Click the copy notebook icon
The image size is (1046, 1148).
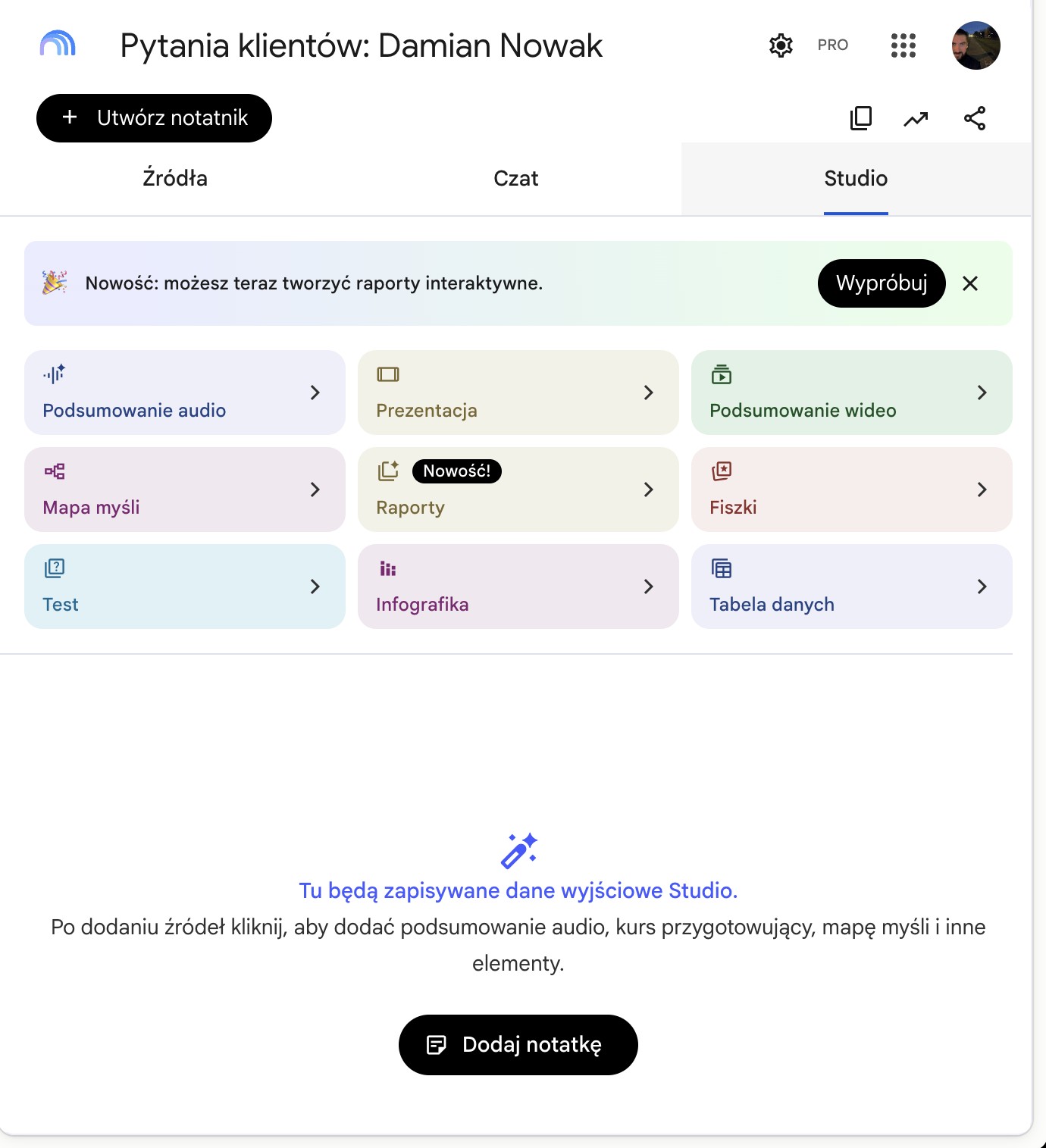(861, 118)
